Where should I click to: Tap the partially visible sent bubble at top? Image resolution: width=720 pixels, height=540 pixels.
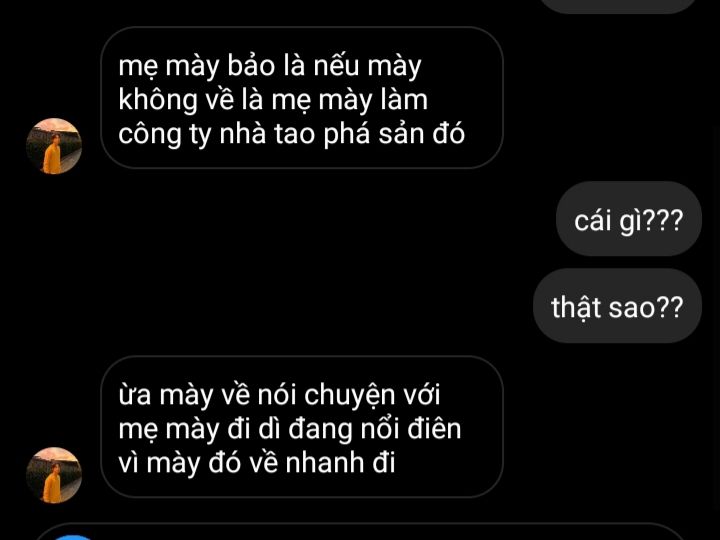click(619, 6)
